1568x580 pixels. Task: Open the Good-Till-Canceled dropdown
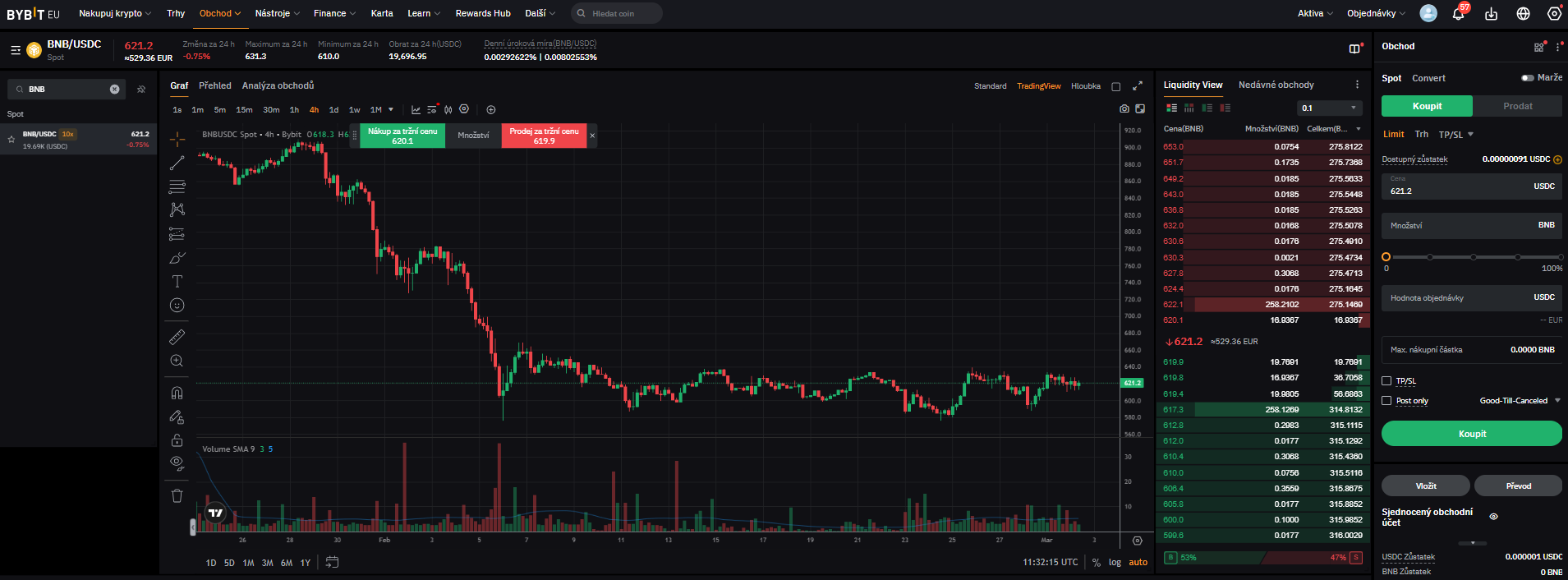(x=1520, y=401)
